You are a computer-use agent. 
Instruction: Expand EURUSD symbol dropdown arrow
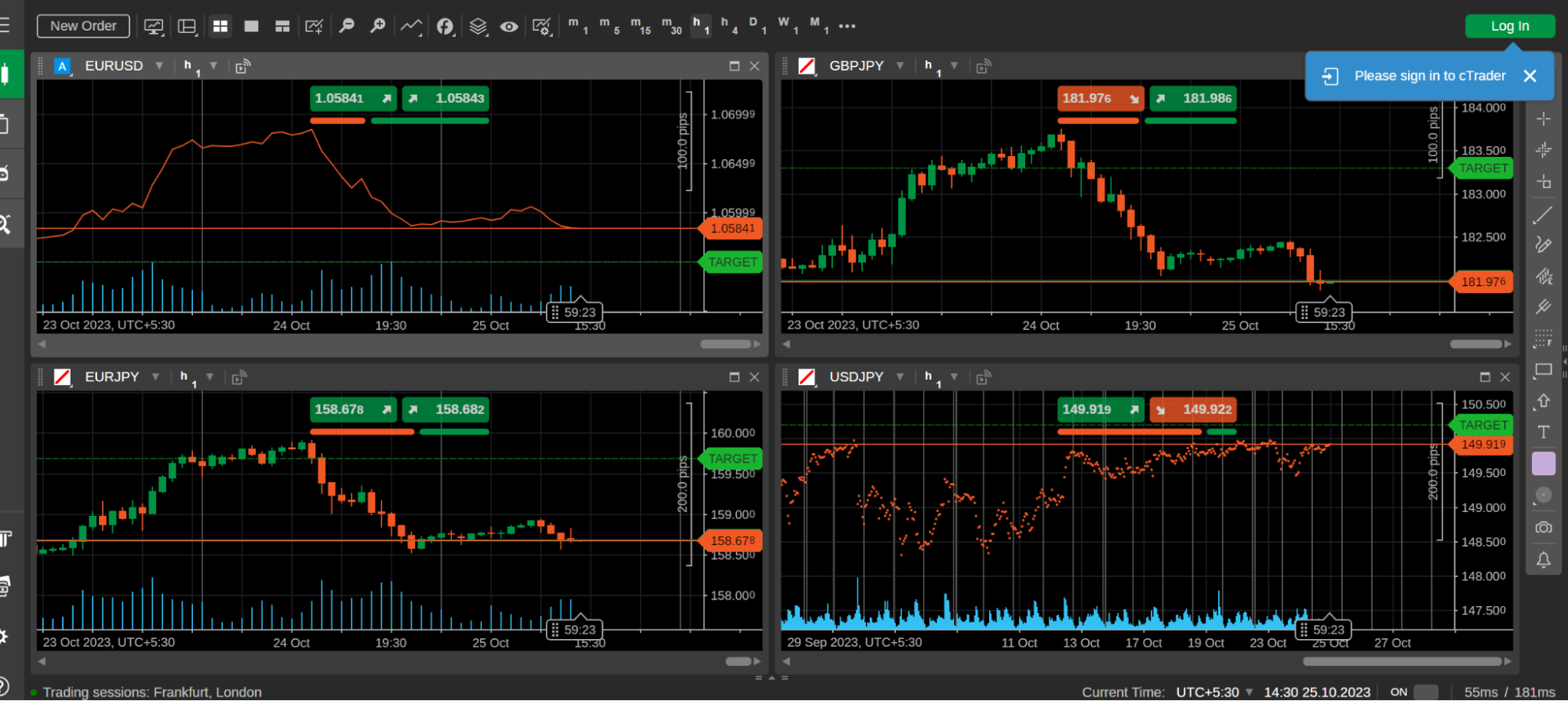(159, 66)
